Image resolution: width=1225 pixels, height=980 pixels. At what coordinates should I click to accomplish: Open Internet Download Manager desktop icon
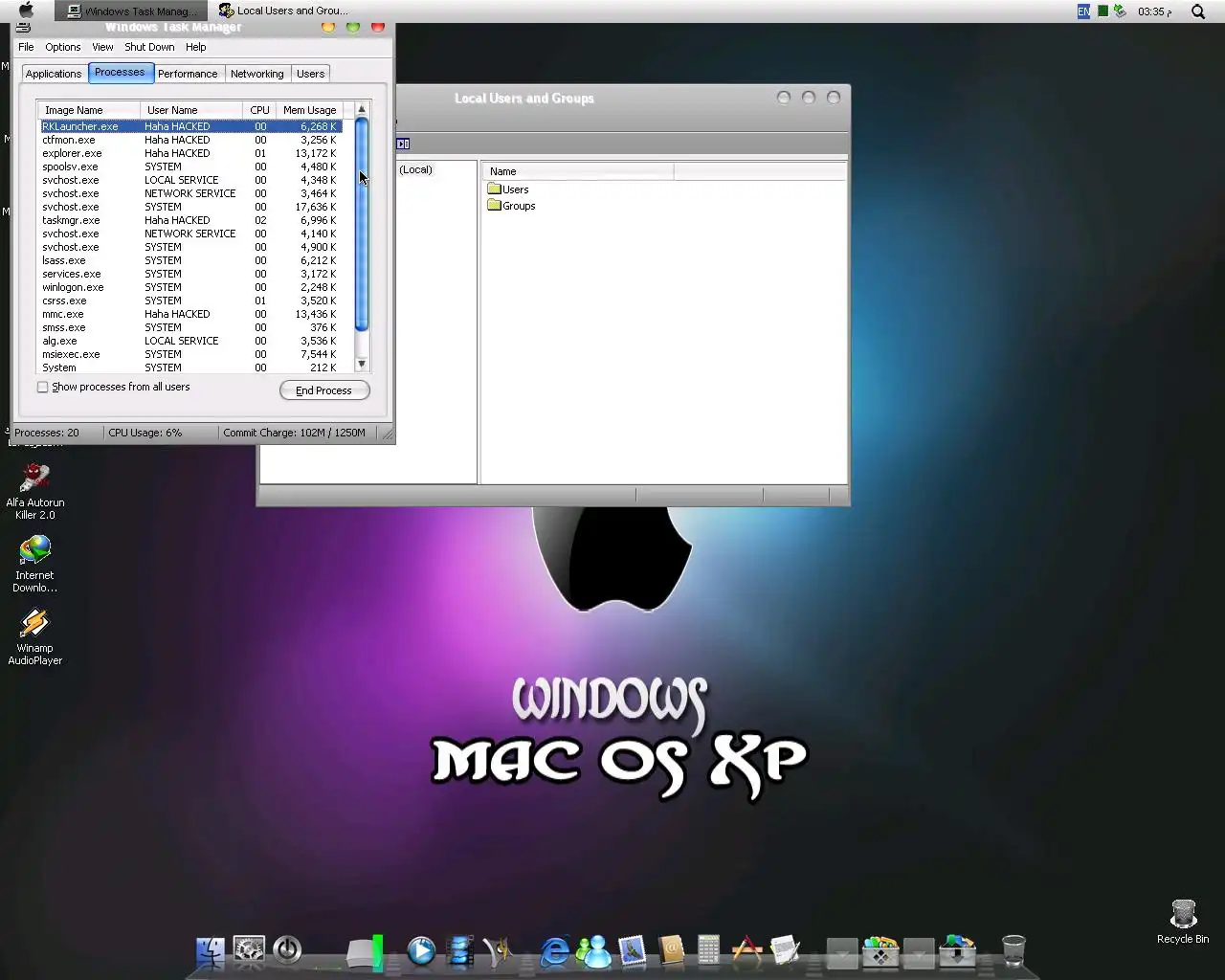(35, 564)
